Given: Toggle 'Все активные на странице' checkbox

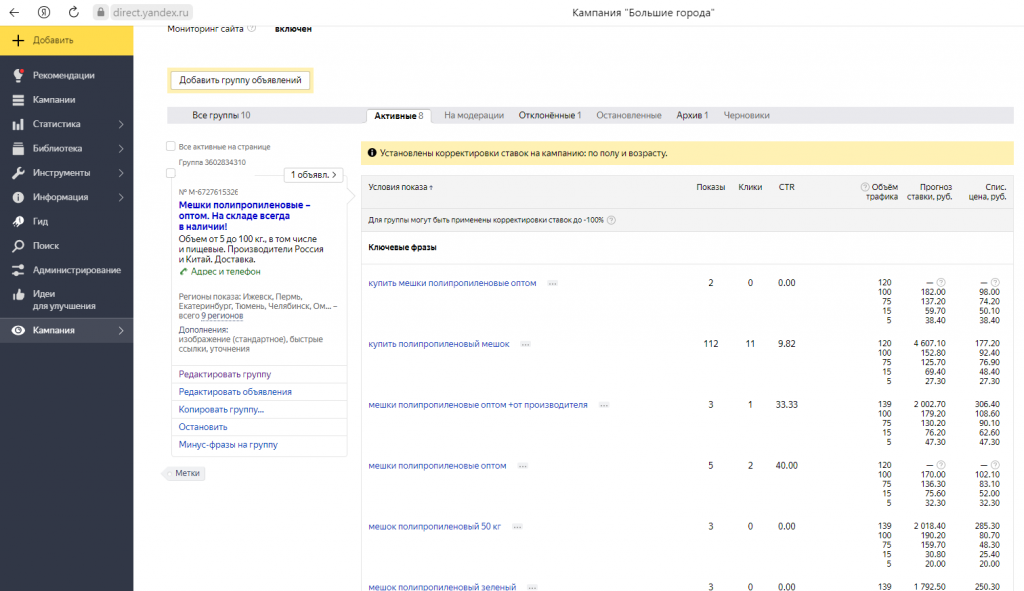Looking at the screenshot, I should tap(170, 146).
